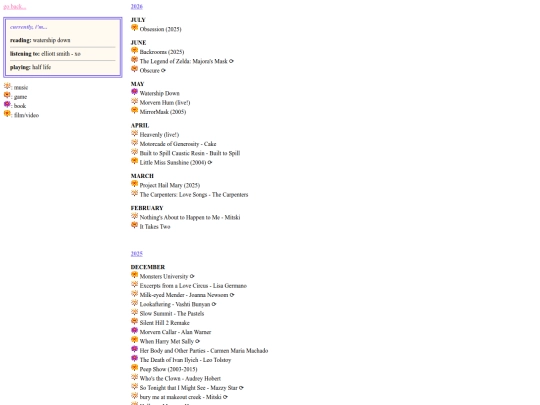This screenshot has height=405, width=540.
Task: Click 'So Tonight that I Might See' entry
Action: tap(189, 388)
